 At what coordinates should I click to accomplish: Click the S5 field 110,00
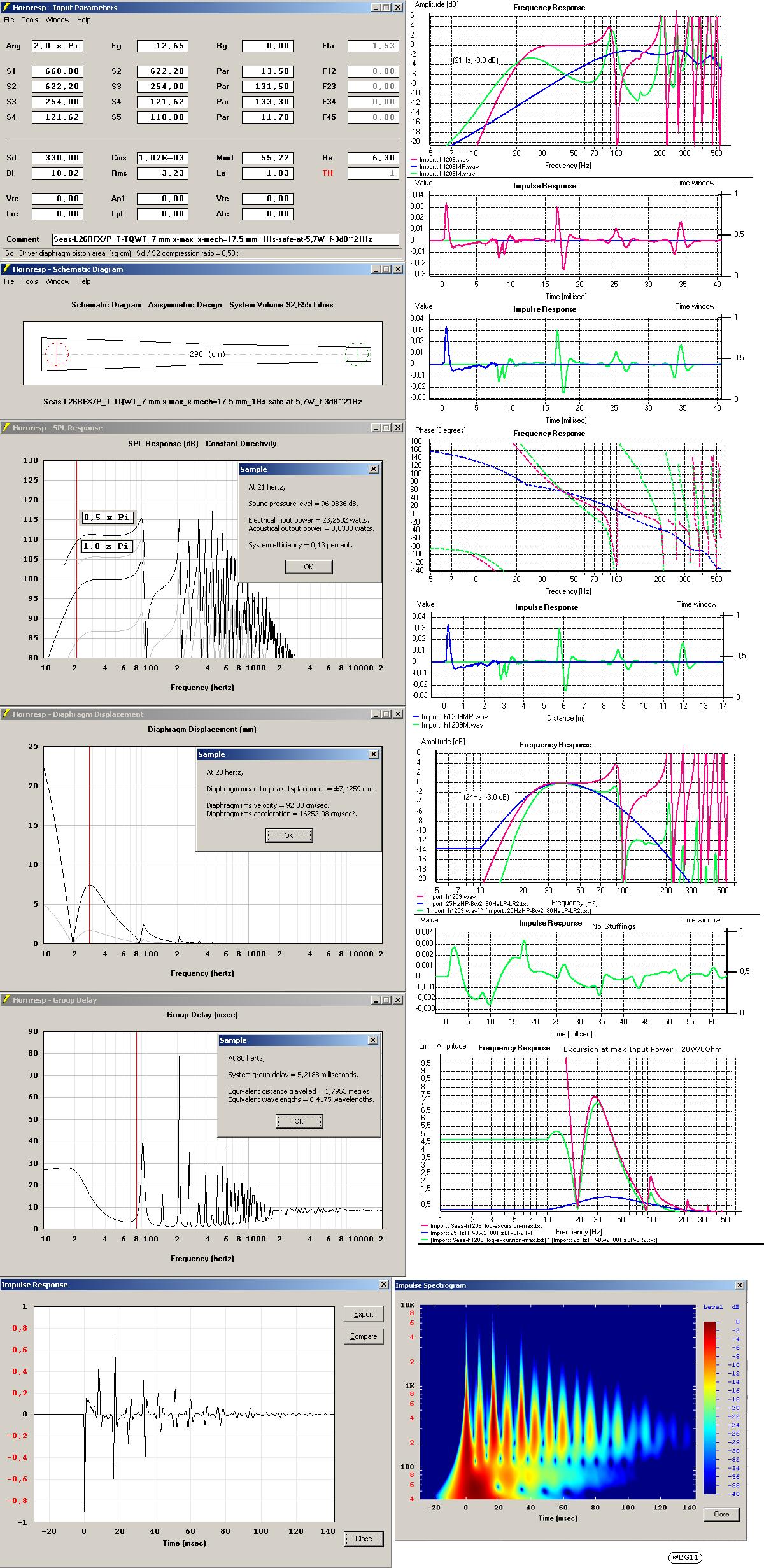(162, 117)
